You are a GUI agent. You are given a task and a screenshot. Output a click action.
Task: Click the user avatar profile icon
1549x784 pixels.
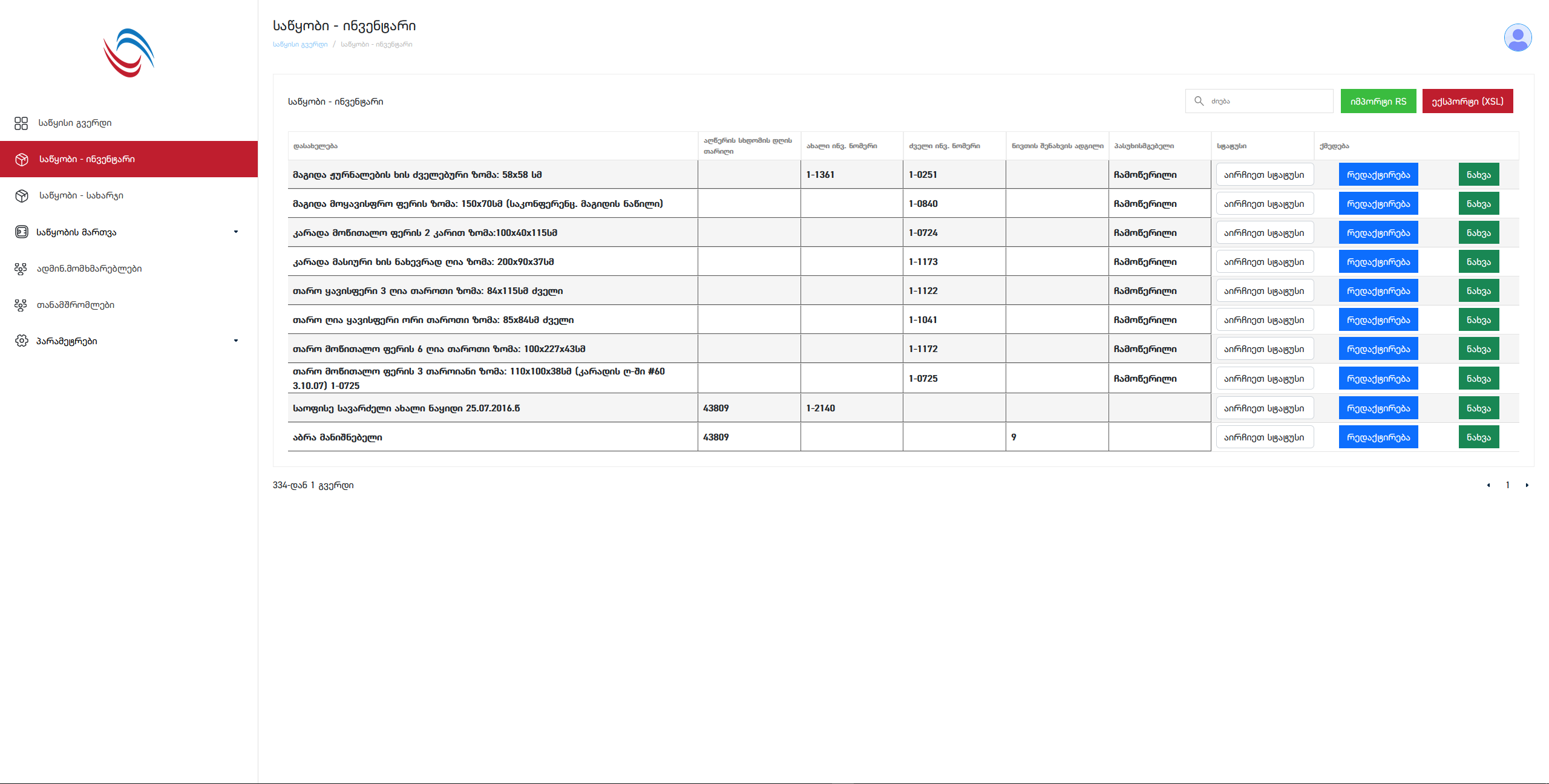click(x=1518, y=38)
